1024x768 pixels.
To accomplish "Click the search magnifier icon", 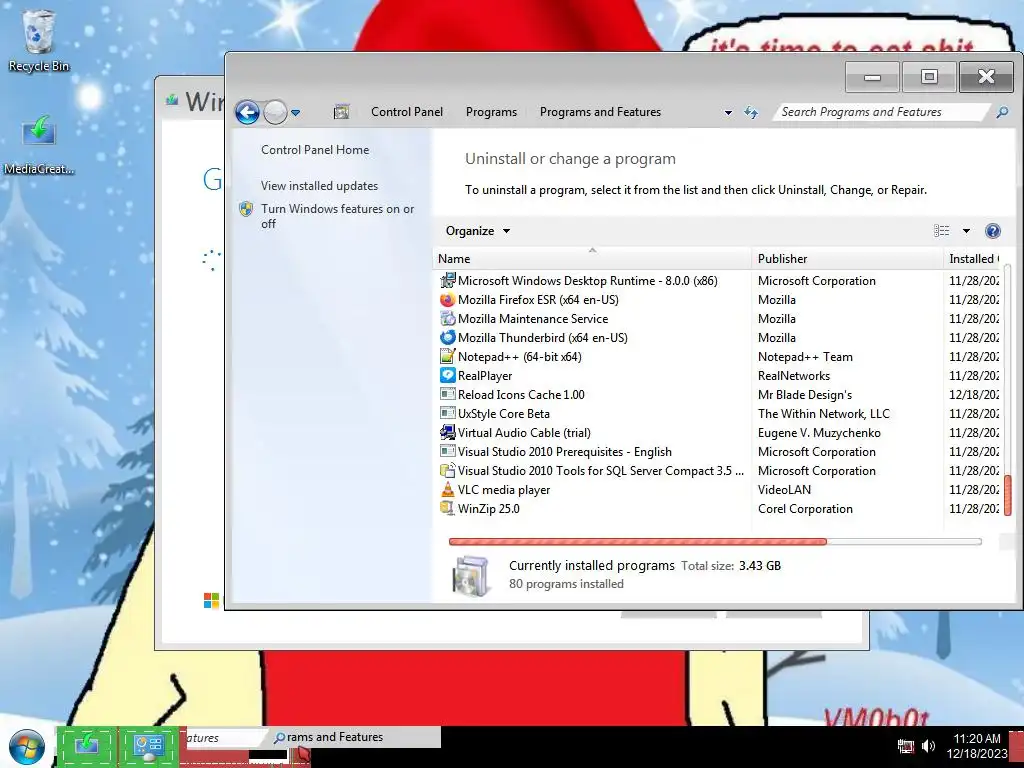I will coord(1002,112).
